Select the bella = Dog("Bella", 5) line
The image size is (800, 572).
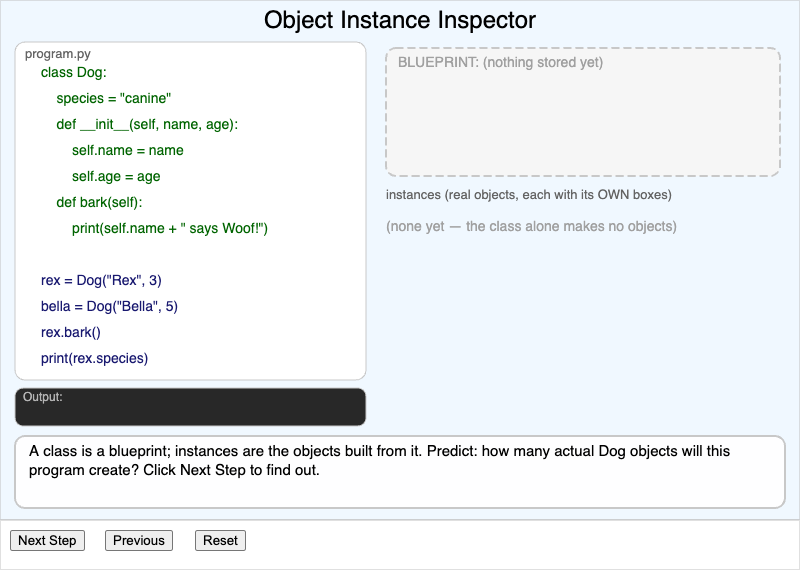(x=109, y=307)
